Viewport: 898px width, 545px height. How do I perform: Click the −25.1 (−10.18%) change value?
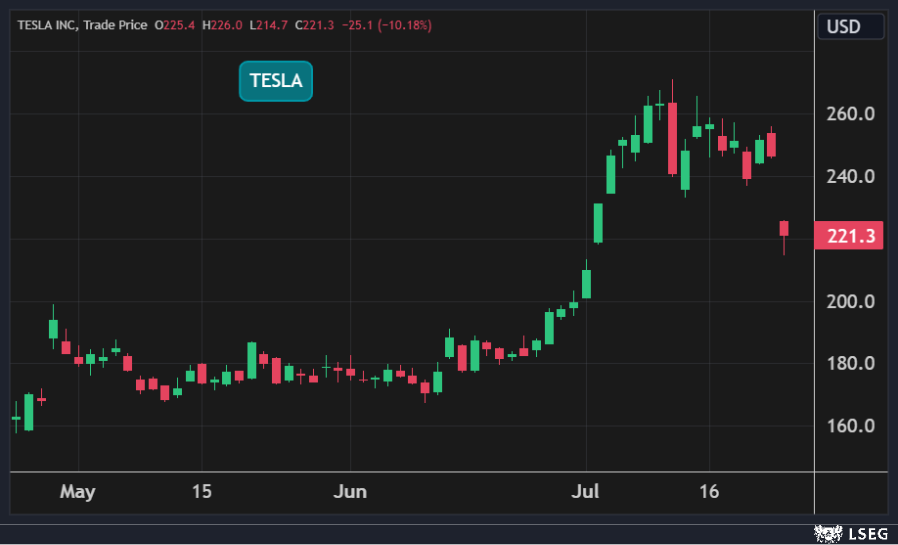pyautogui.click(x=387, y=25)
